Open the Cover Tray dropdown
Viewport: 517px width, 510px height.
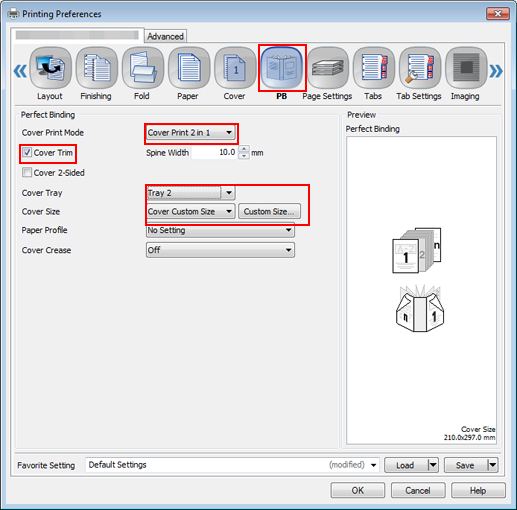coord(191,193)
